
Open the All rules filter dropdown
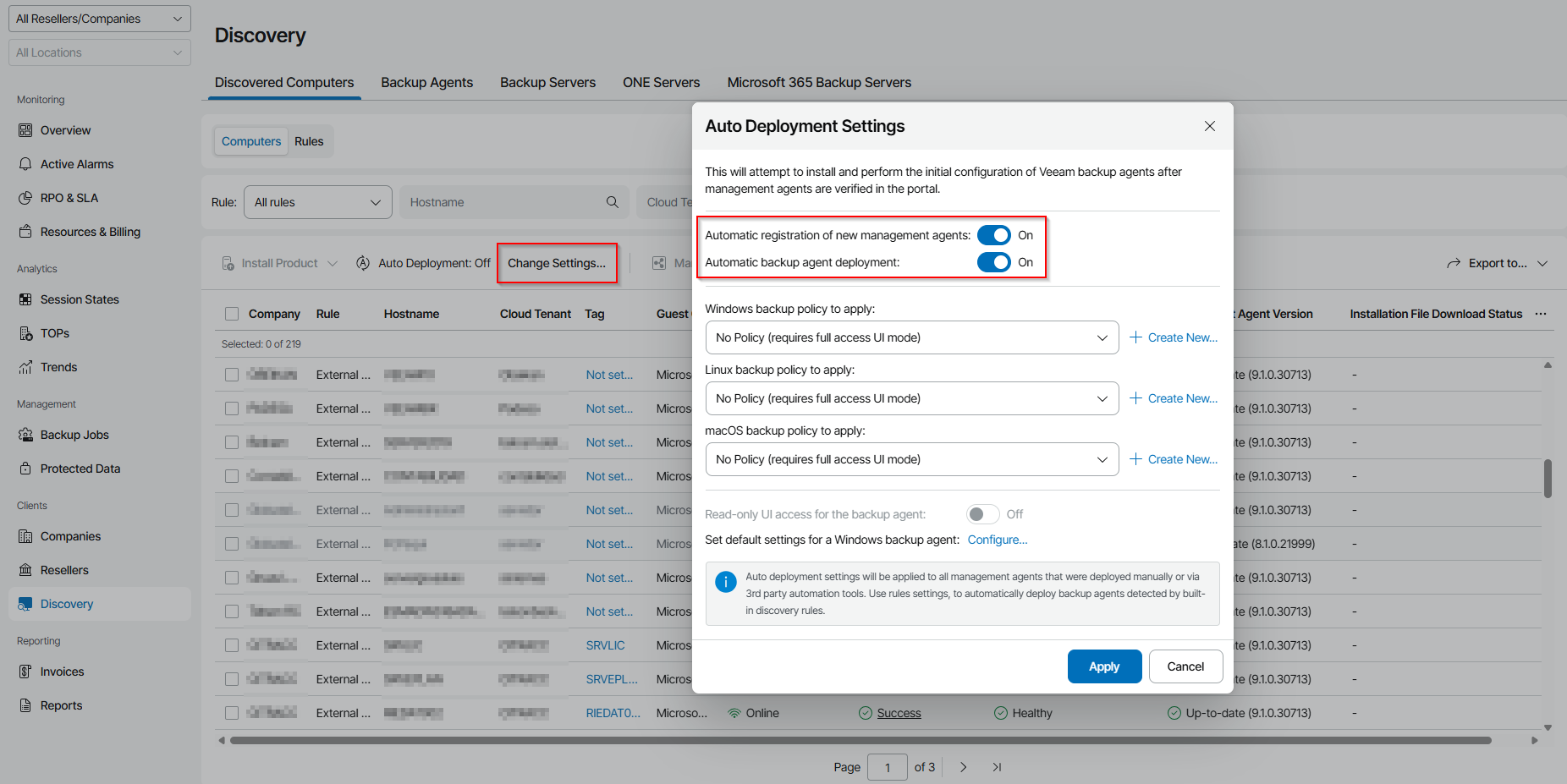point(317,202)
